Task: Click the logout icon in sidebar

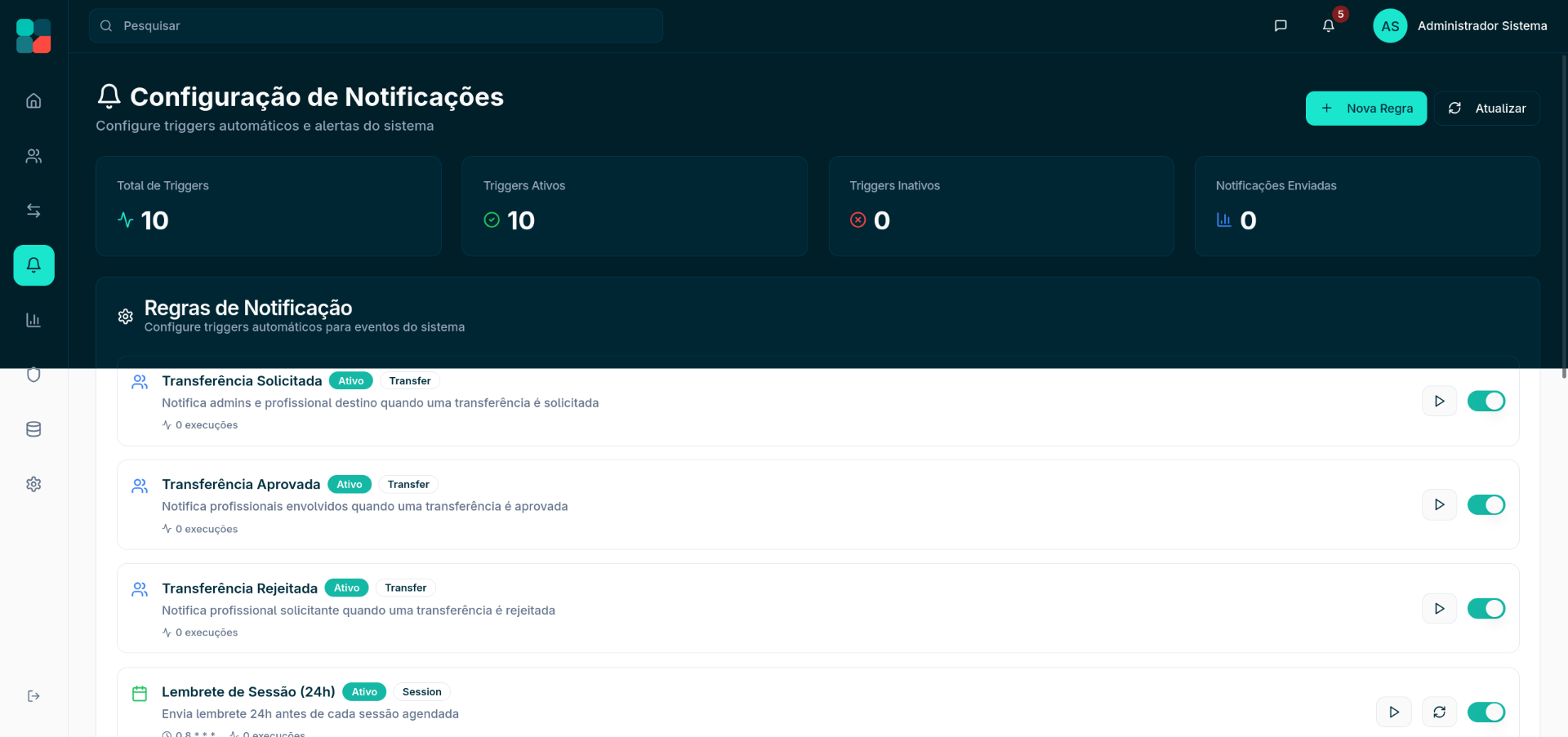Action: (33, 696)
